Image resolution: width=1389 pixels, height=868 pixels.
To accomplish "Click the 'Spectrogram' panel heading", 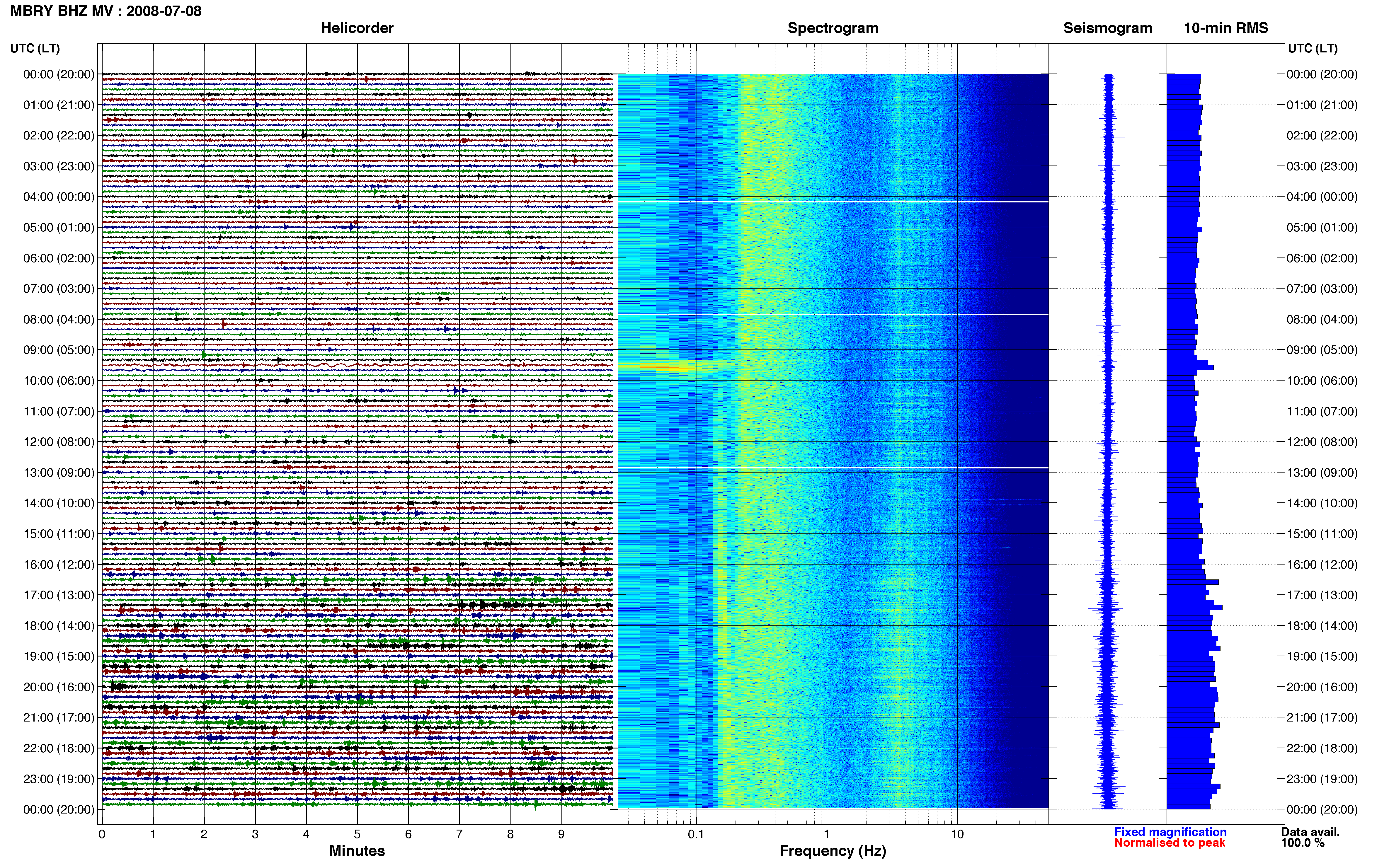I will click(833, 28).
